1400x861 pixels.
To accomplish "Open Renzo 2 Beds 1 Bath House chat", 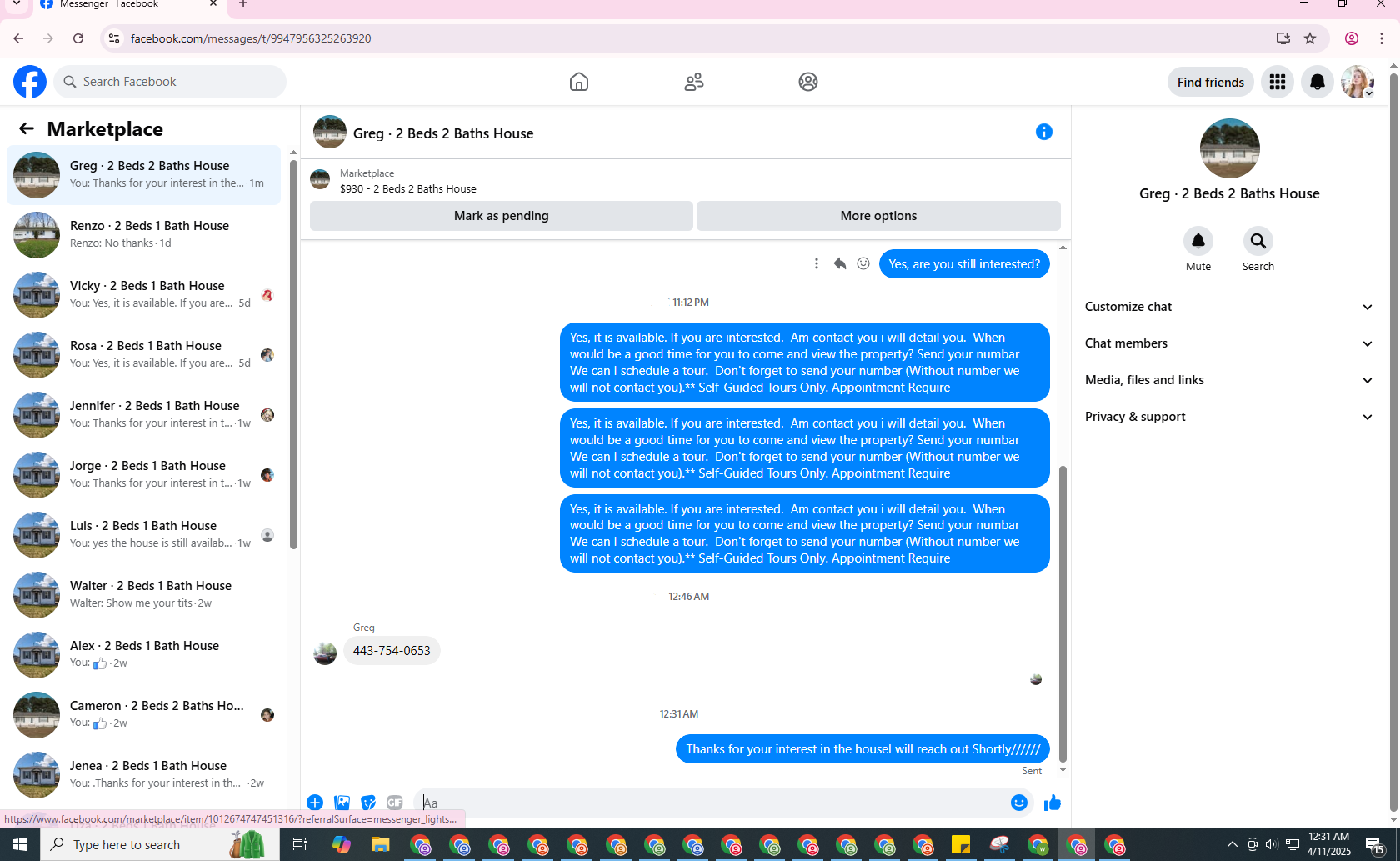I will point(144,235).
